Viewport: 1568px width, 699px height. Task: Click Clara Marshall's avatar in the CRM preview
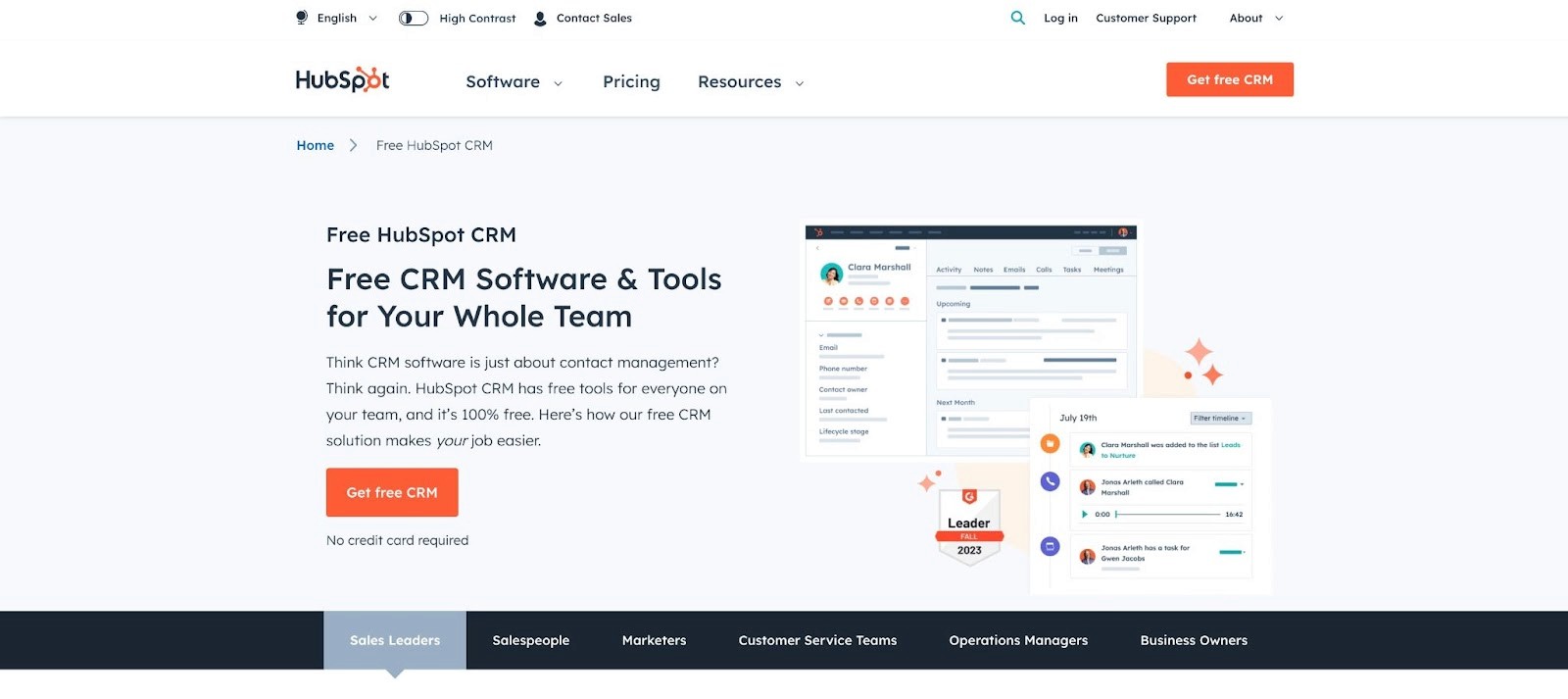[831, 274]
